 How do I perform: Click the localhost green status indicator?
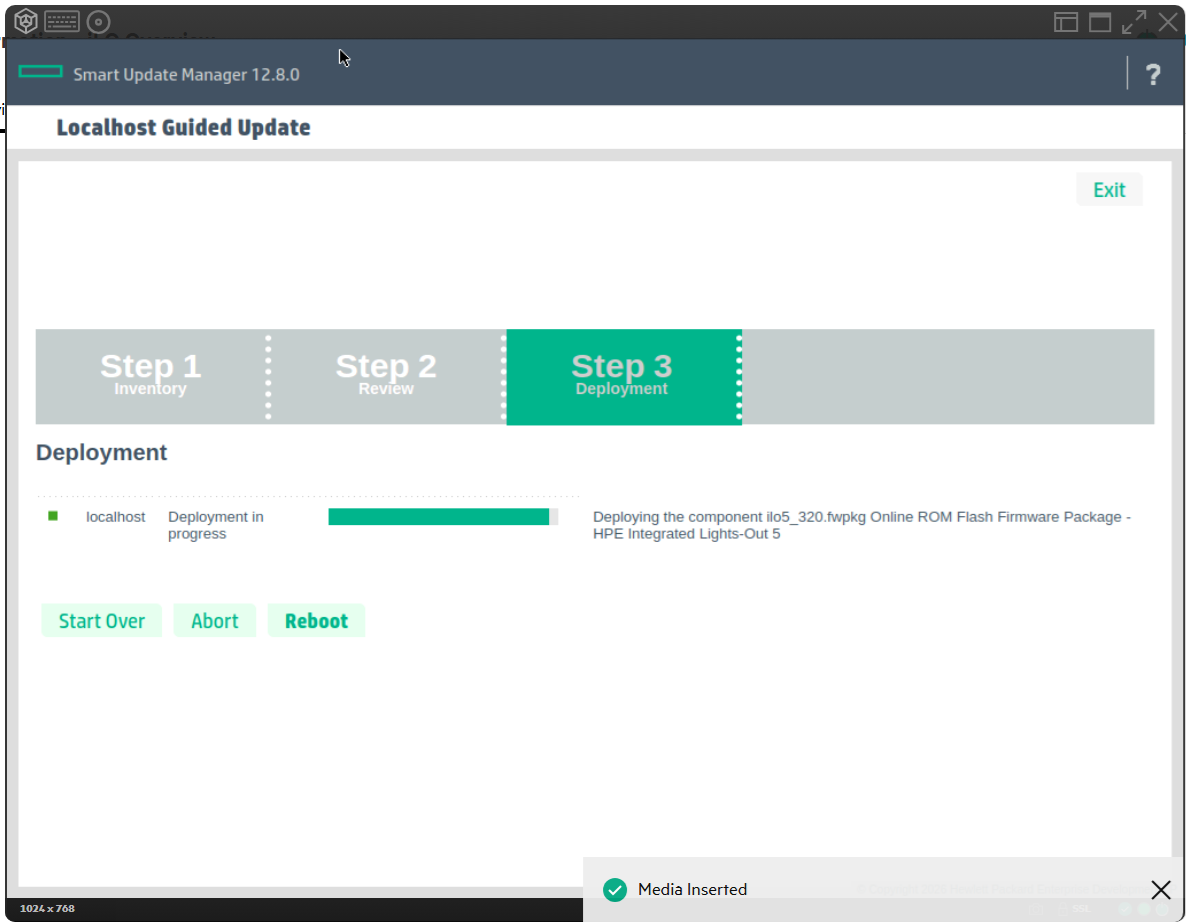pyautogui.click(x=53, y=516)
